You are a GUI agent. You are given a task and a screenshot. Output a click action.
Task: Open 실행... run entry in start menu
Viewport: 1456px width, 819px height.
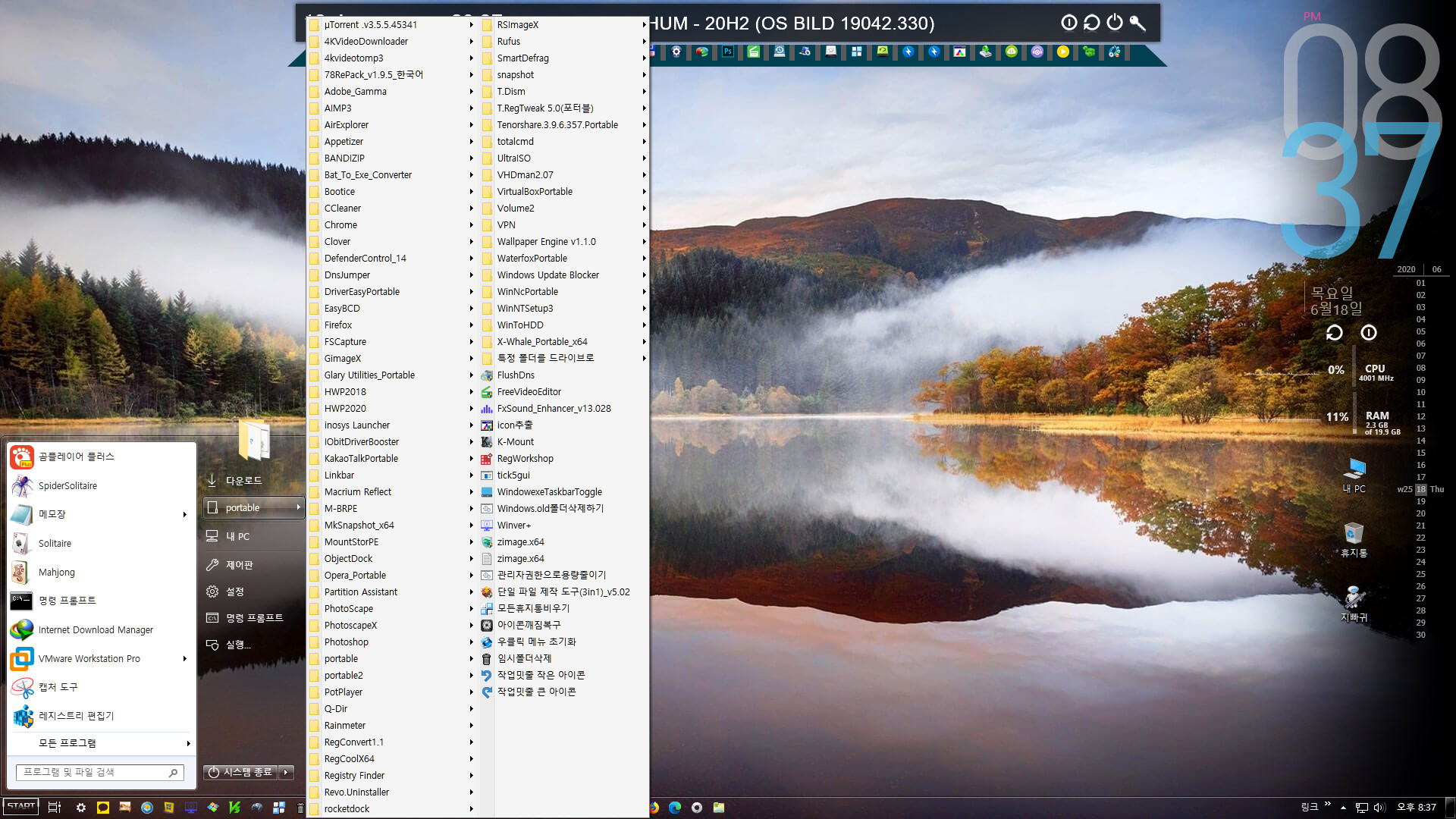(x=254, y=645)
